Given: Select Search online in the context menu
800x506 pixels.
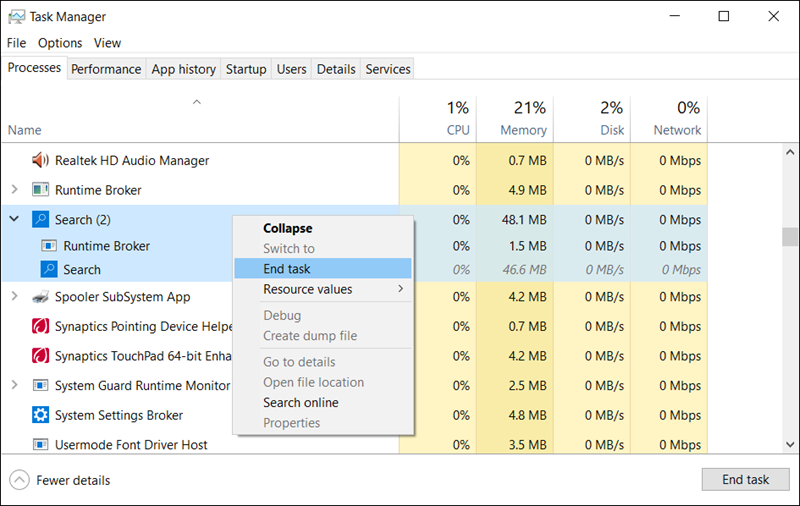Looking at the screenshot, I should pos(300,402).
